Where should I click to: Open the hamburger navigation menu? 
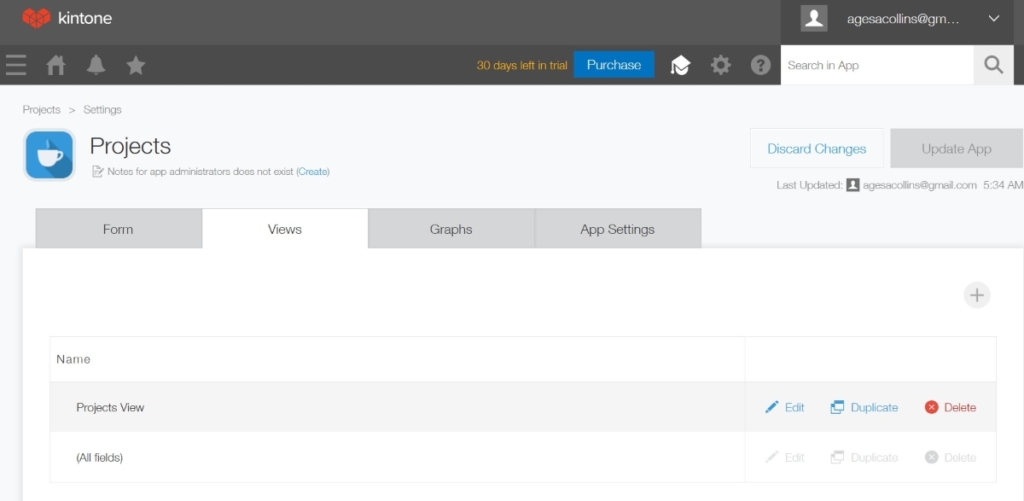pos(16,65)
